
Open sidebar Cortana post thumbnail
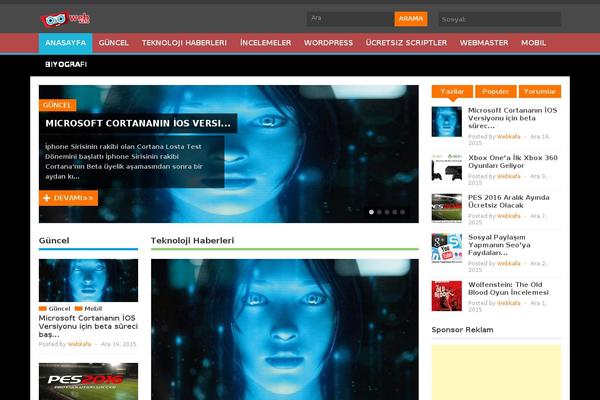point(447,122)
